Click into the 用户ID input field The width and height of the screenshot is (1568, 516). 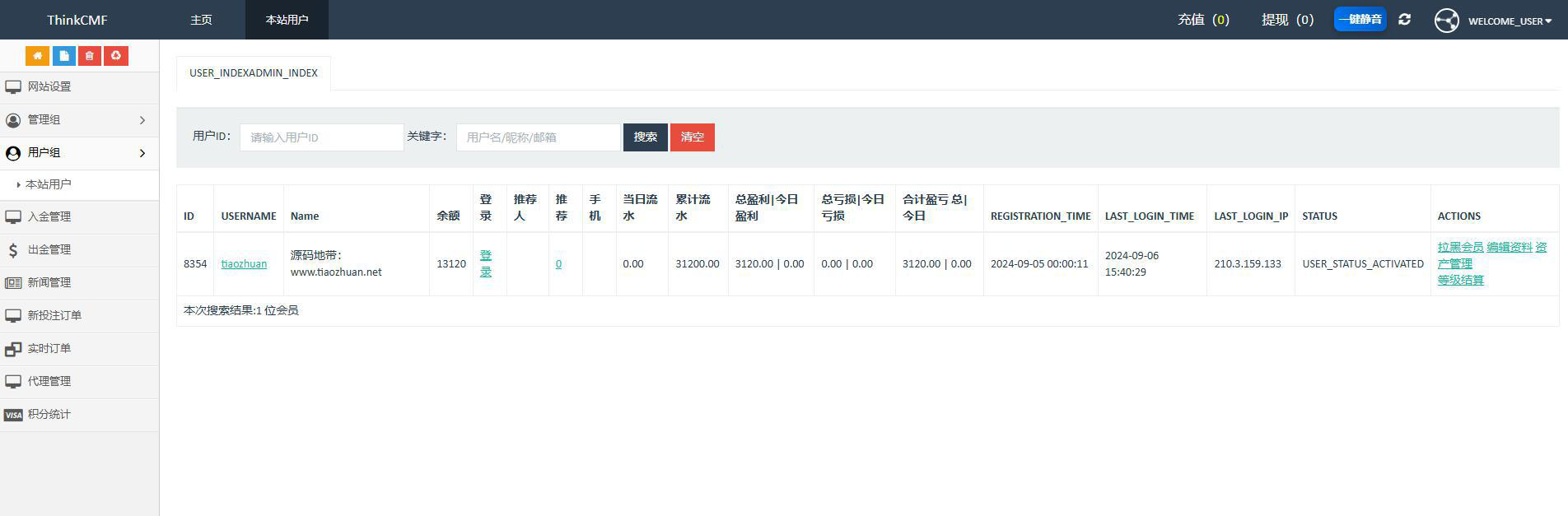click(x=321, y=137)
